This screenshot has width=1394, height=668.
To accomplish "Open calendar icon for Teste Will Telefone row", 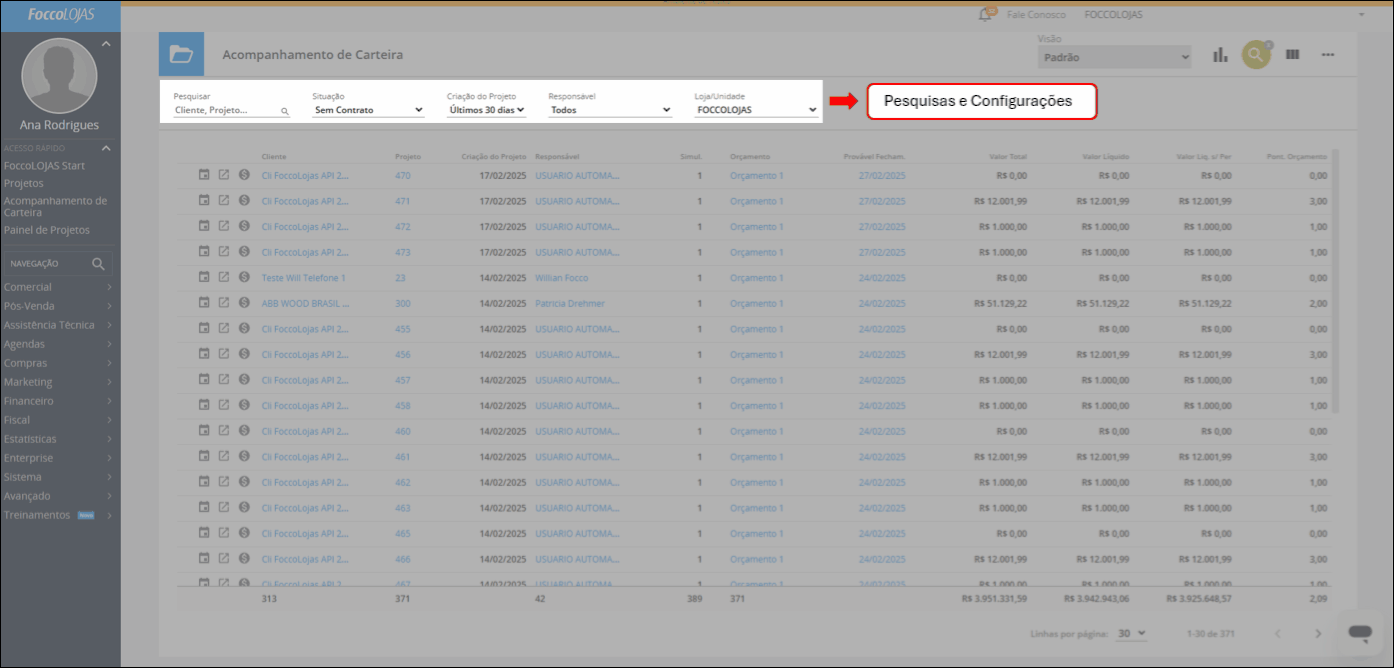I will pos(204,277).
